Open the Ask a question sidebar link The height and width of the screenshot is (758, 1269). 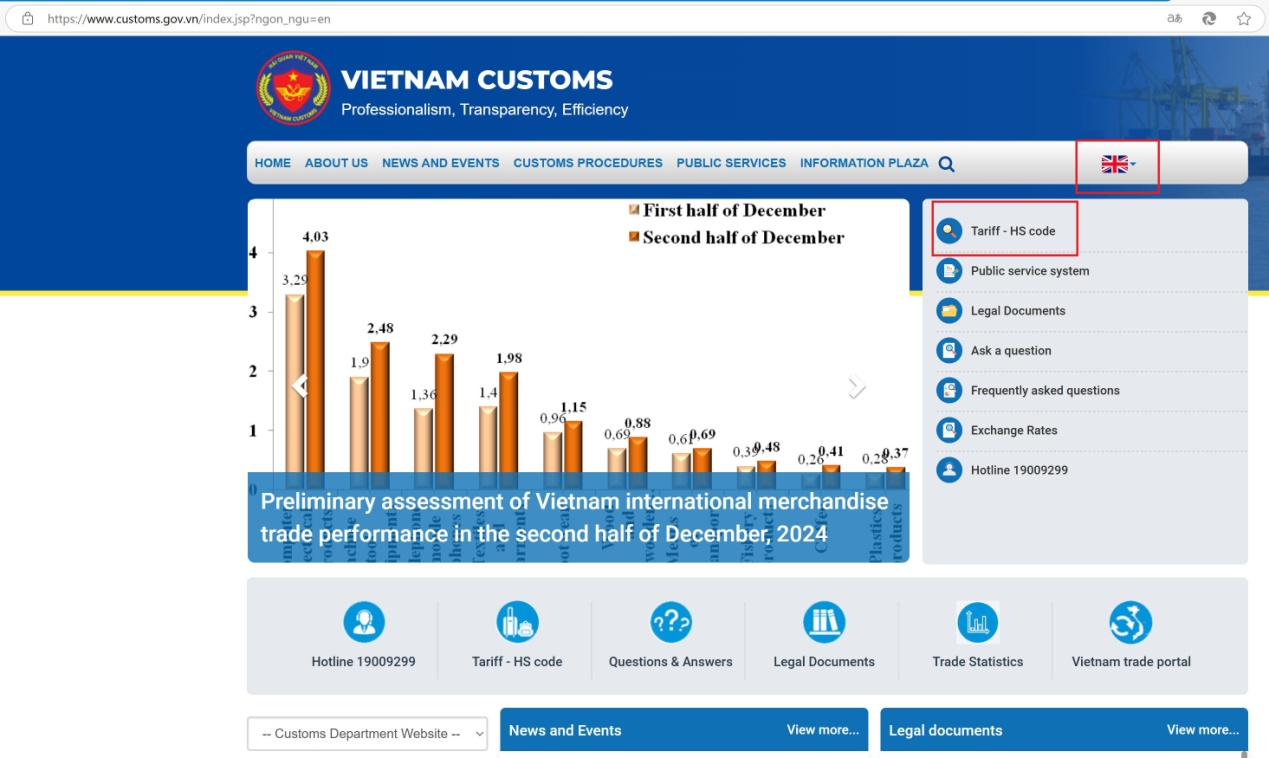[x=1010, y=351]
